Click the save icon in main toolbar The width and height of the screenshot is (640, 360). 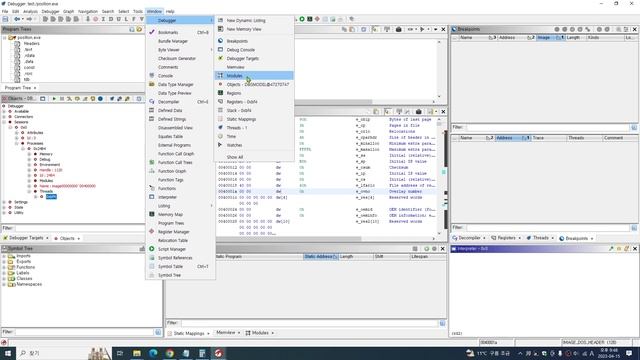tap(5, 19)
